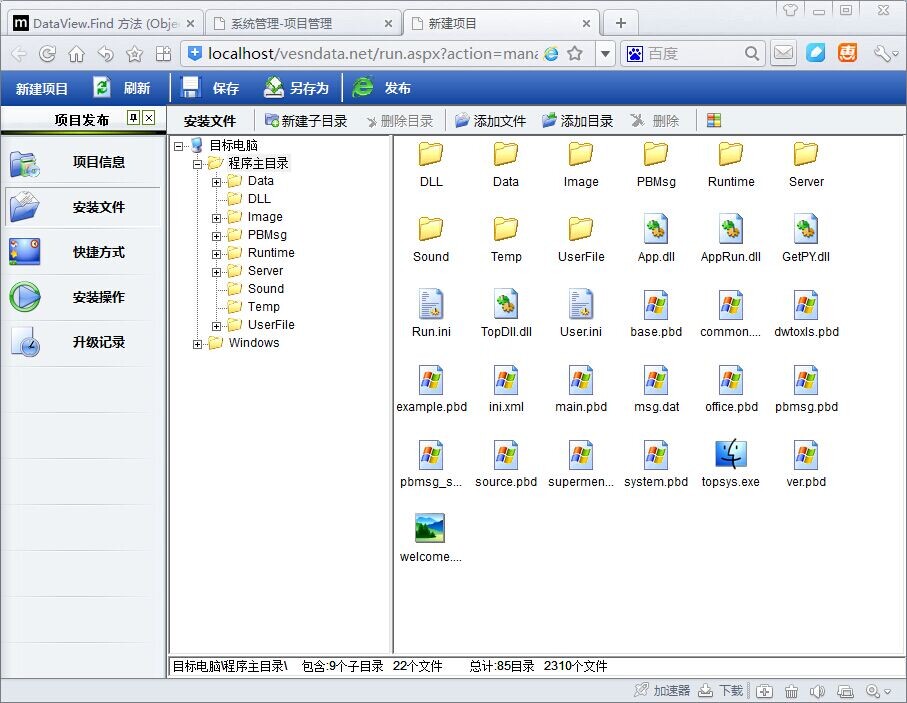Click the 保存 (Save) disk icon
The image size is (907, 703).
191,88
